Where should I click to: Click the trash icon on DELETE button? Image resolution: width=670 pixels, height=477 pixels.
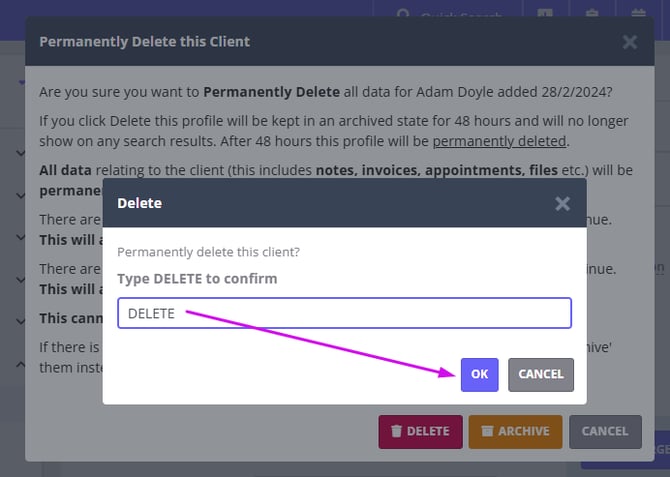(396, 431)
